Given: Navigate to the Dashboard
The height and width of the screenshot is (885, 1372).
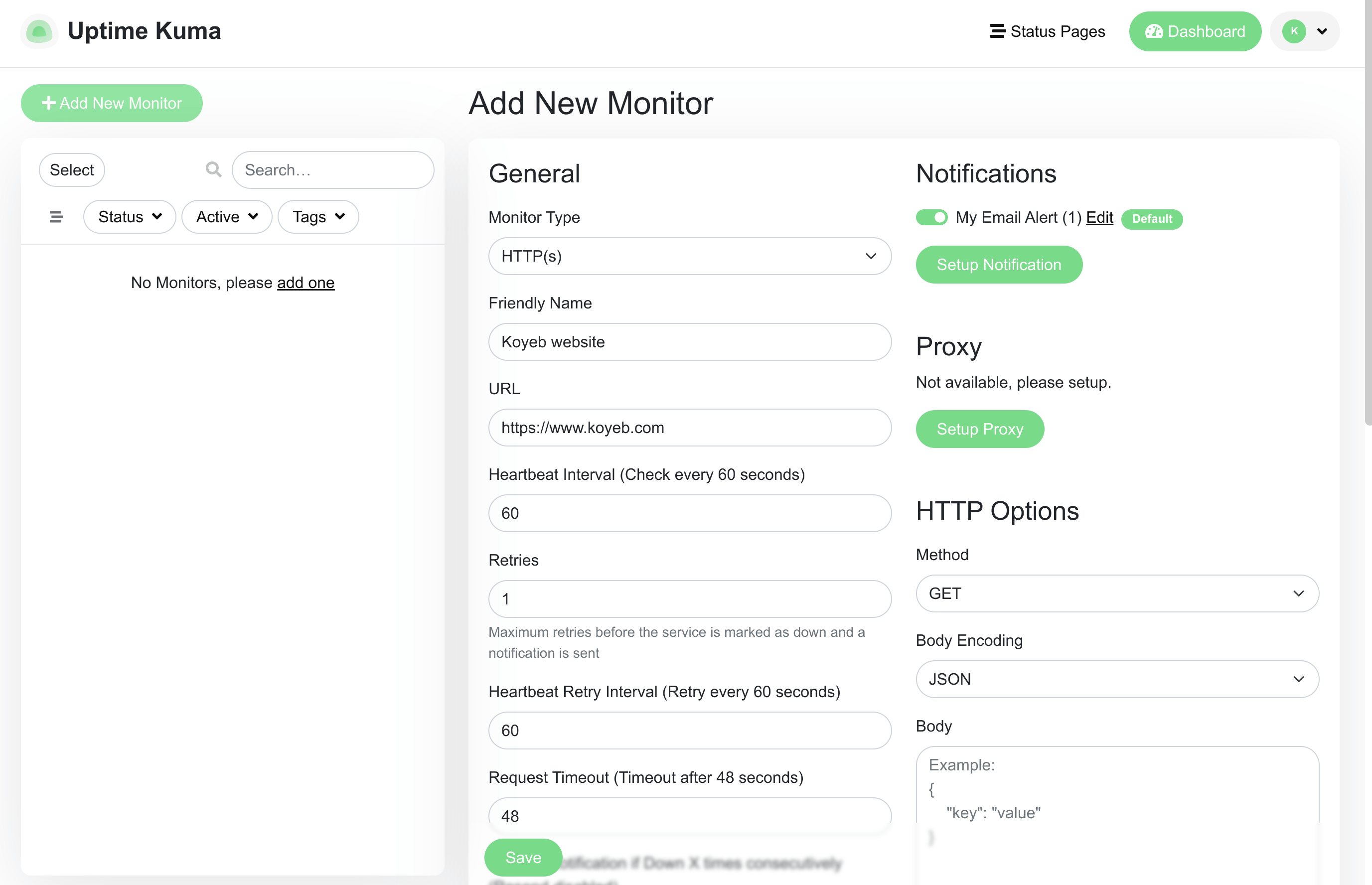Looking at the screenshot, I should pyautogui.click(x=1195, y=31).
